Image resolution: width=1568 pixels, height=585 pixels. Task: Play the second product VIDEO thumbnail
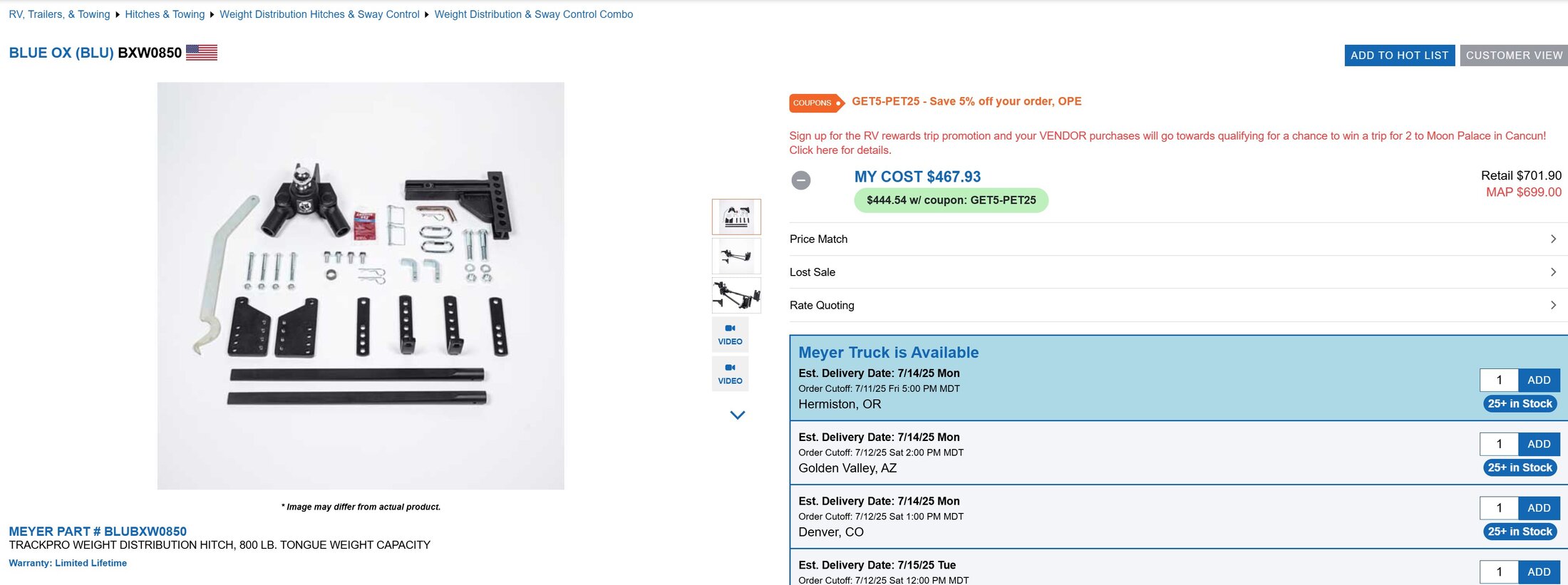click(x=730, y=373)
